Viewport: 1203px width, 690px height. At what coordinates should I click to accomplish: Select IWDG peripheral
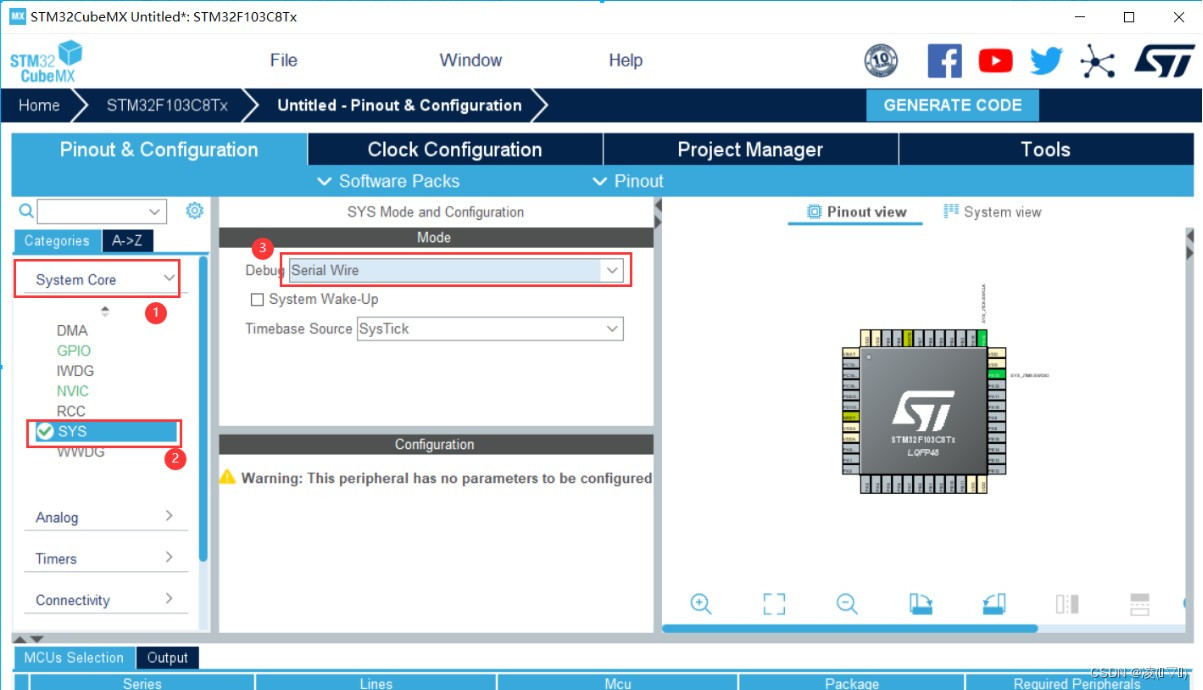[75, 371]
